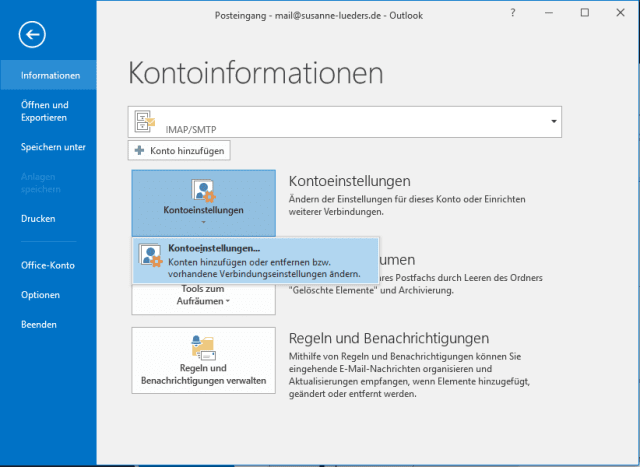Expand the Tools zum Aufräumen dropdown
This screenshot has width=640, height=467.
pyautogui.click(x=228, y=301)
